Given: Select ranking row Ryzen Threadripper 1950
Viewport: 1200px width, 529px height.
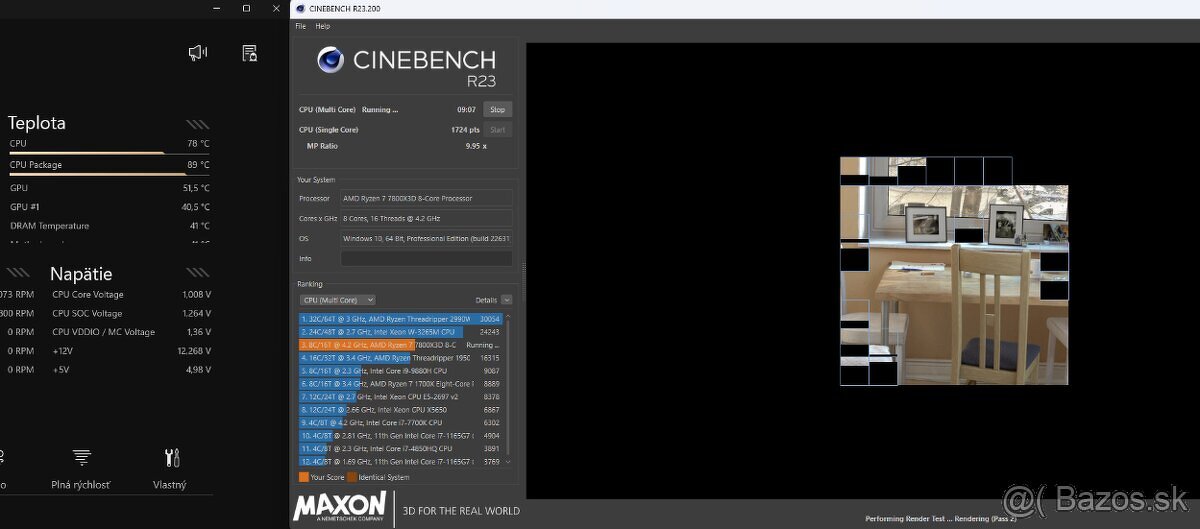Looking at the screenshot, I should 400,357.
